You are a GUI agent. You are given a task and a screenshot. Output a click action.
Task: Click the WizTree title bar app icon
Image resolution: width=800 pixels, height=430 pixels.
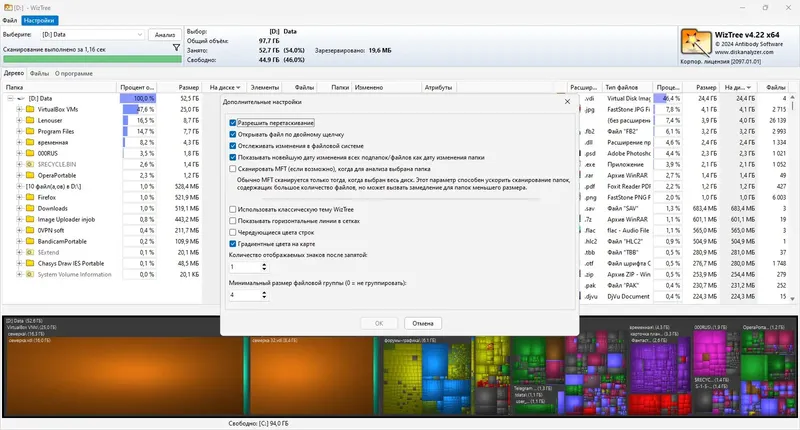click(8, 8)
